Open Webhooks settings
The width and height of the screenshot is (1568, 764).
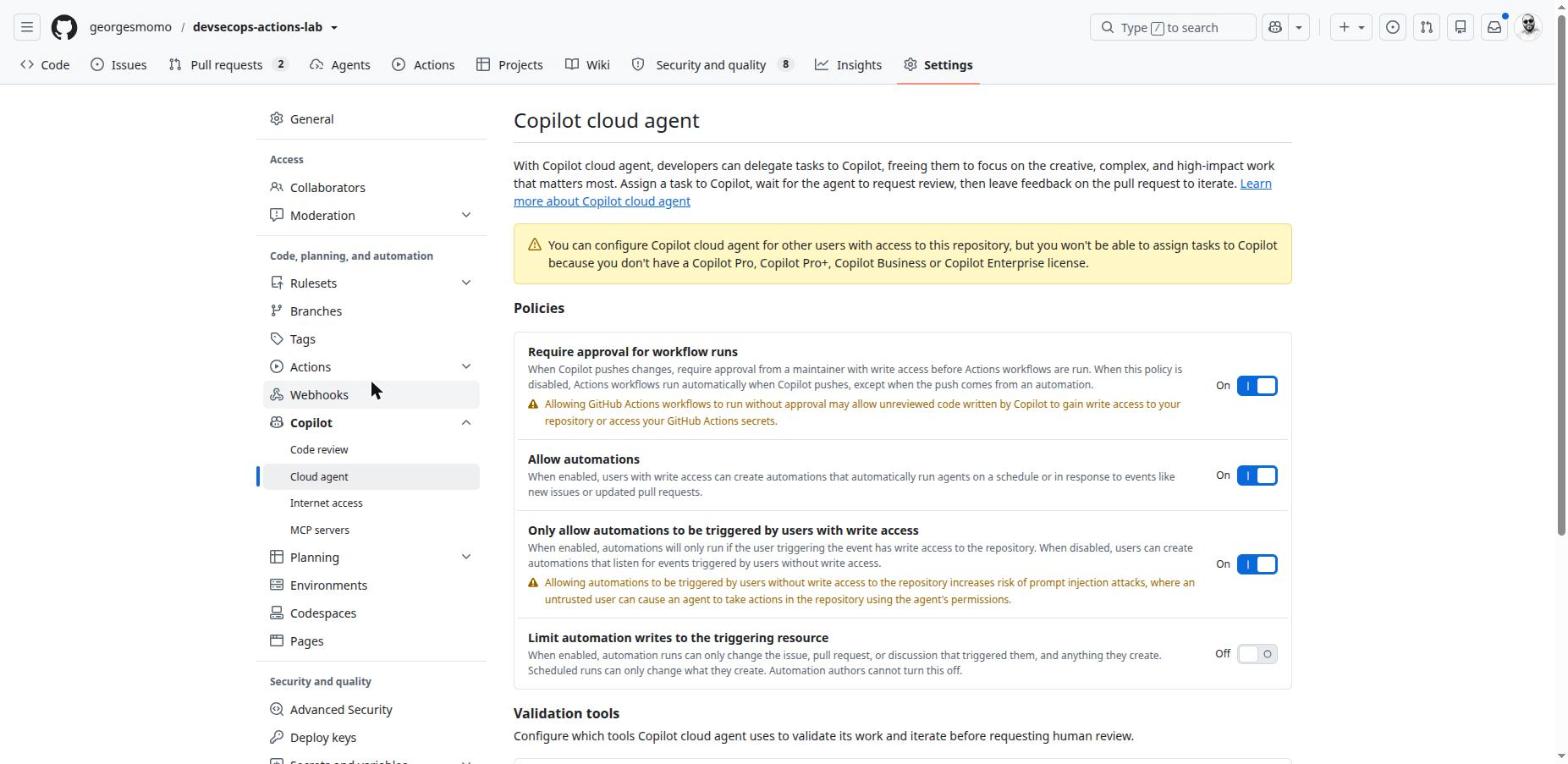tap(371, 395)
